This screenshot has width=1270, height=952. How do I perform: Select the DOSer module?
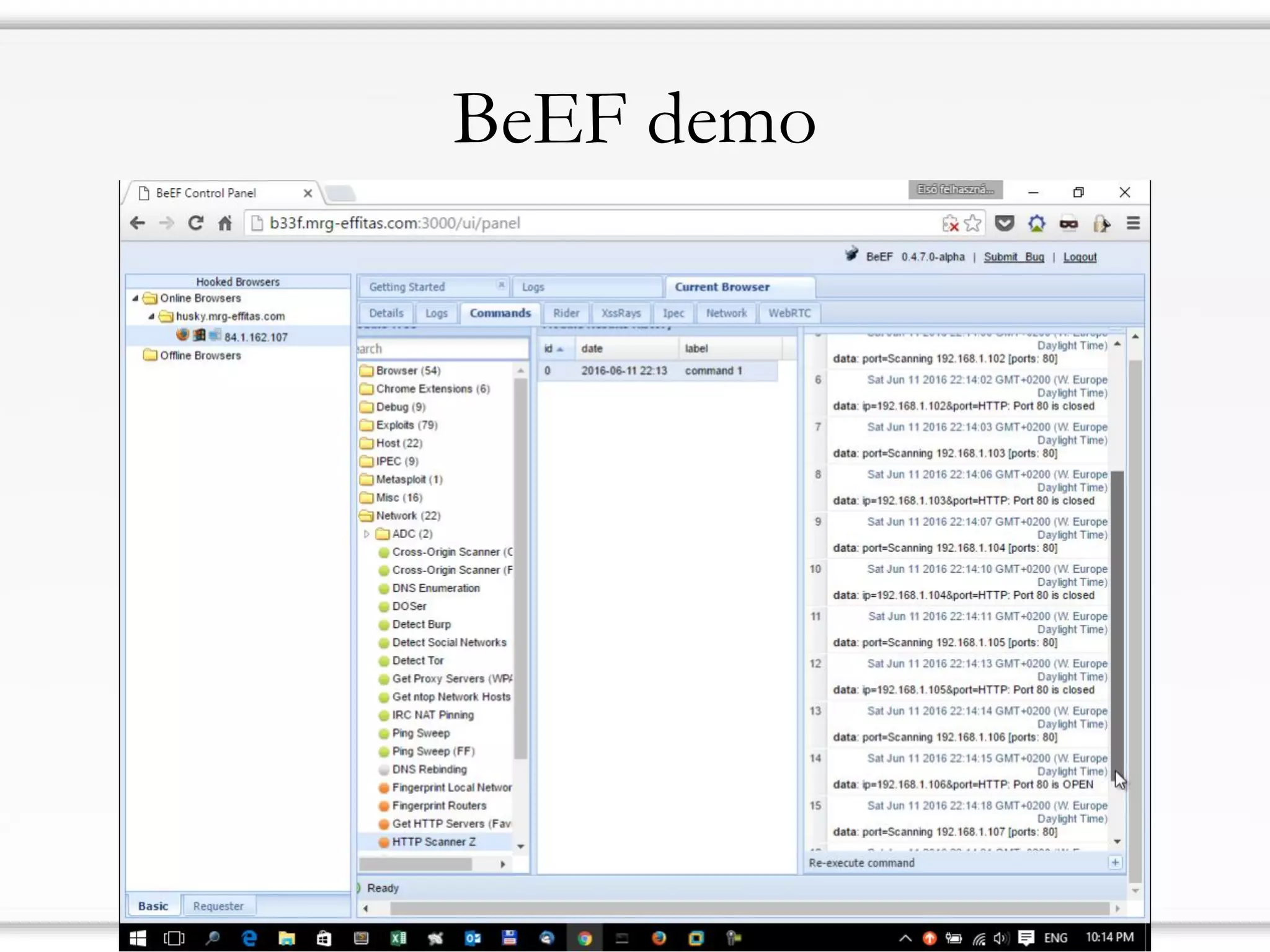point(409,607)
